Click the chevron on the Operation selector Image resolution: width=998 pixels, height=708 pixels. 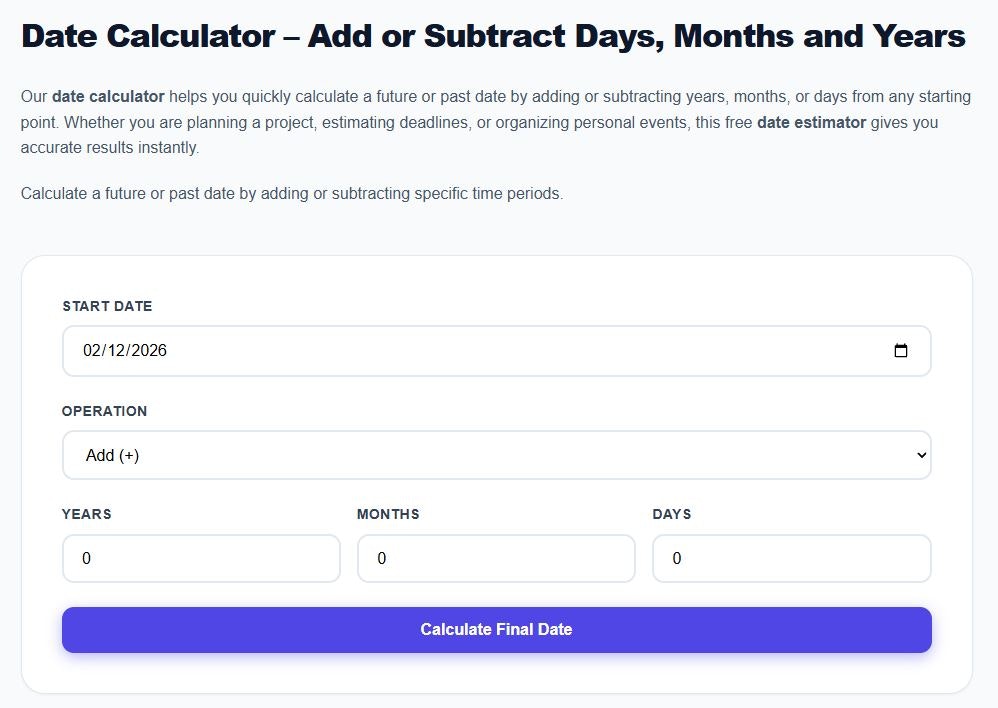pos(921,454)
